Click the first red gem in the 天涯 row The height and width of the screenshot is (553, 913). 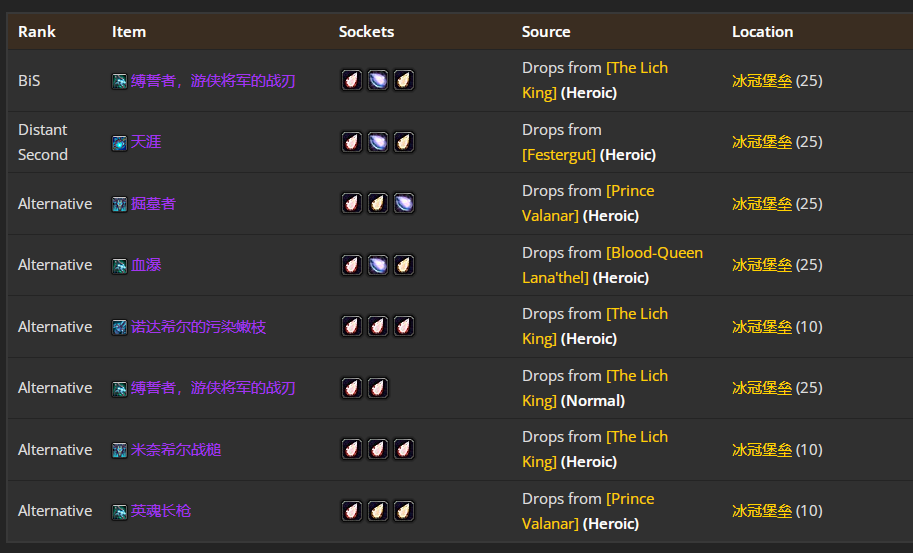[351, 142]
